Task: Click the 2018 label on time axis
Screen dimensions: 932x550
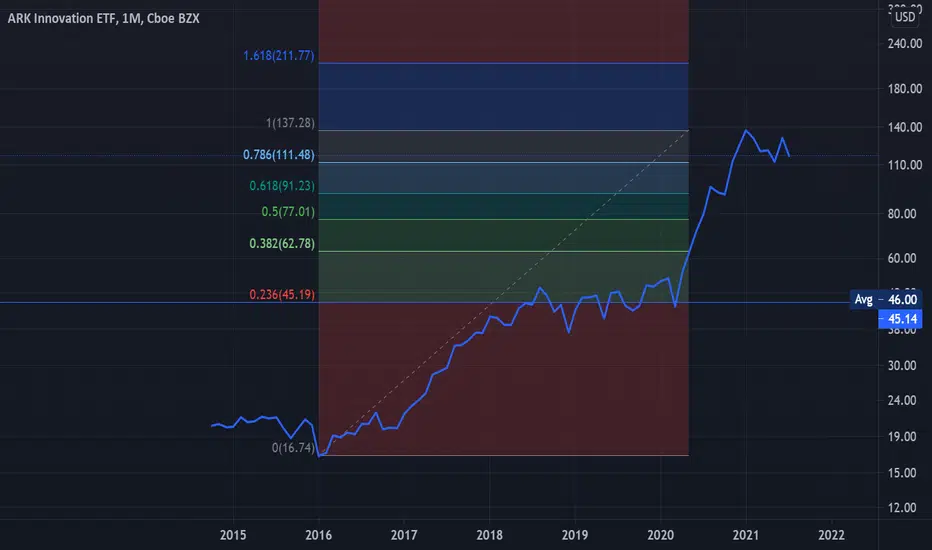Action: coord(489,535)
